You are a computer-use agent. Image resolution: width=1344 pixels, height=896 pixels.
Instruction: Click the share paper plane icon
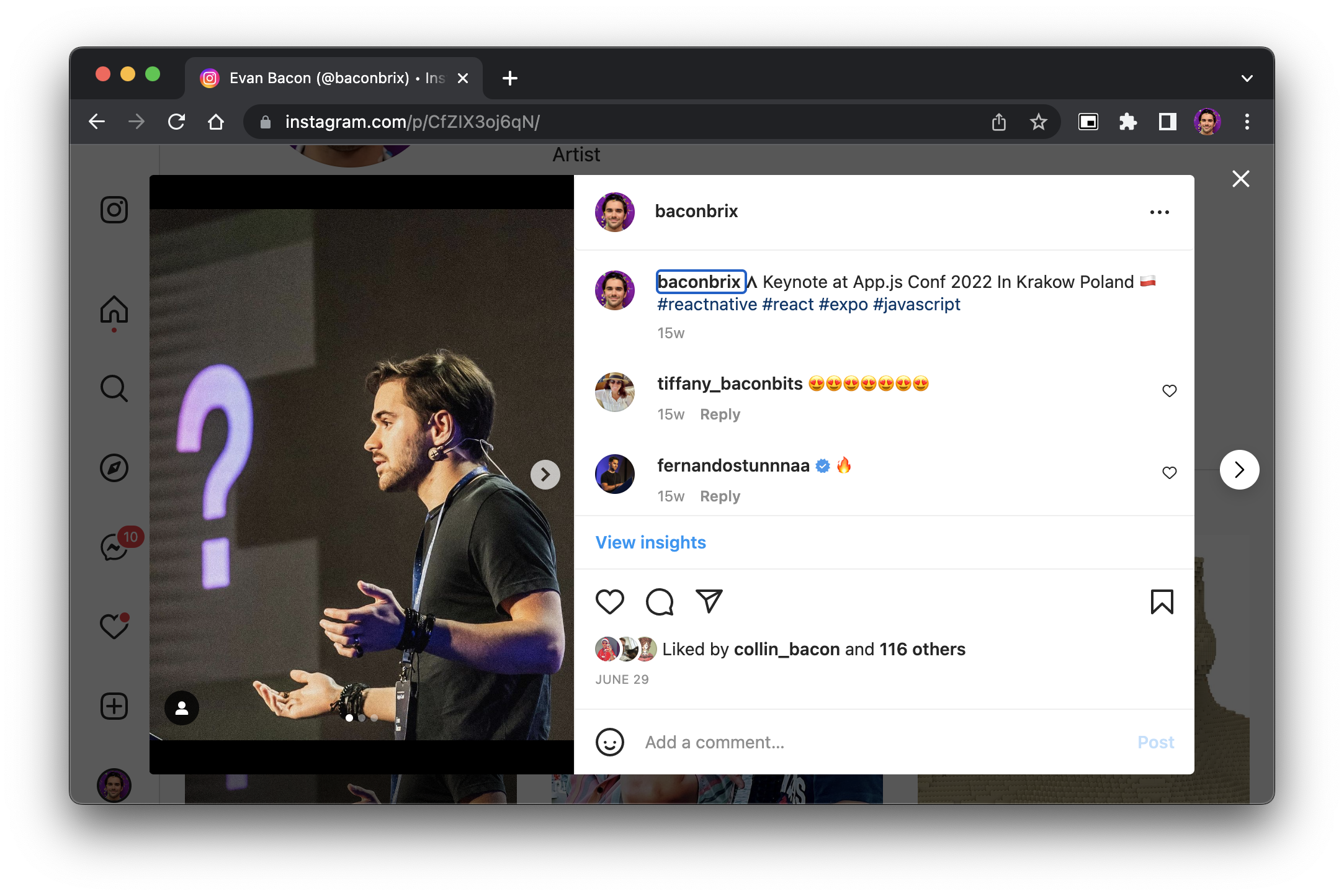pyautogui.click(x=709, y=602)
